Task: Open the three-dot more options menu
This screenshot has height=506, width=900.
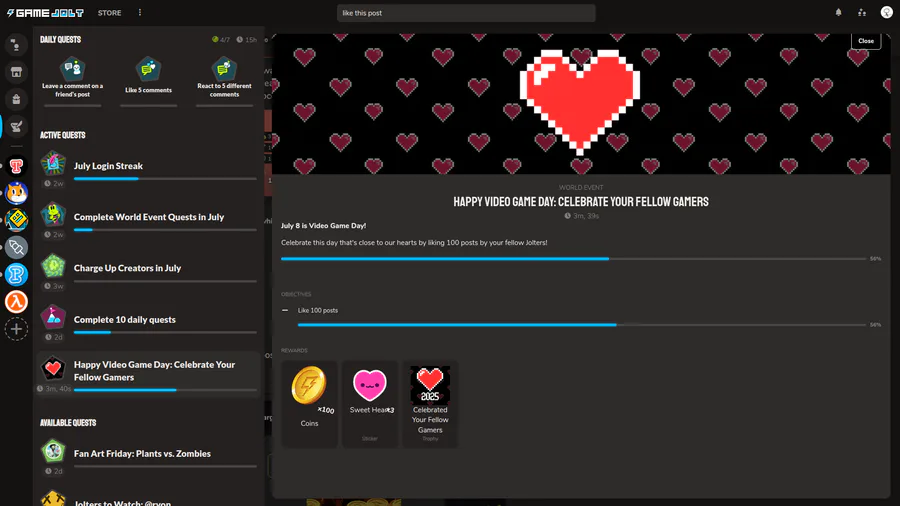Action: [x=139, y=13]
